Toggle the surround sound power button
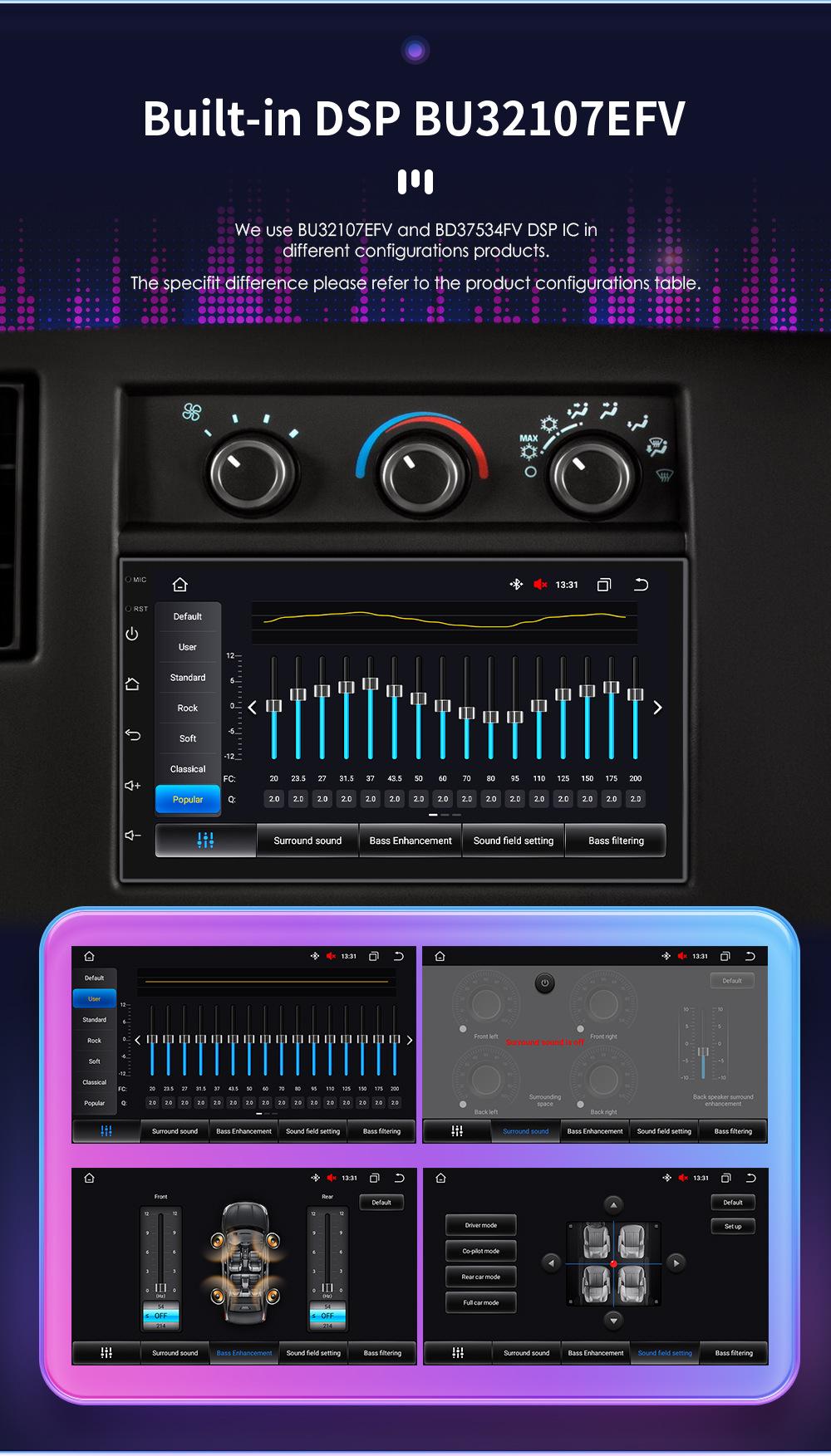Image resolution: width=831 pixels, height=1456 pixels. click(544, 983)
